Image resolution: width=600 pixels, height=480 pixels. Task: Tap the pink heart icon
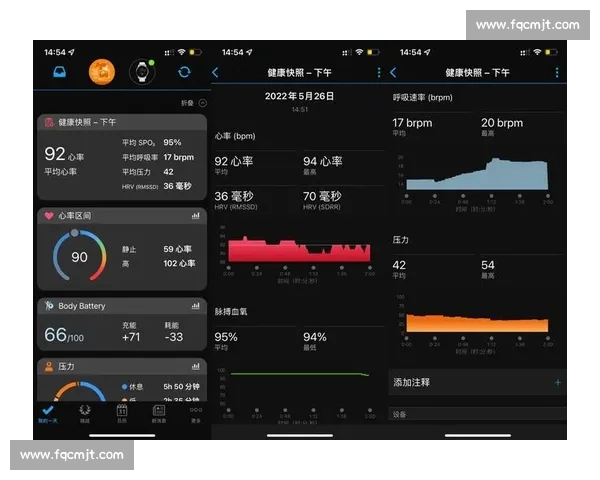(x=49, y=216)
